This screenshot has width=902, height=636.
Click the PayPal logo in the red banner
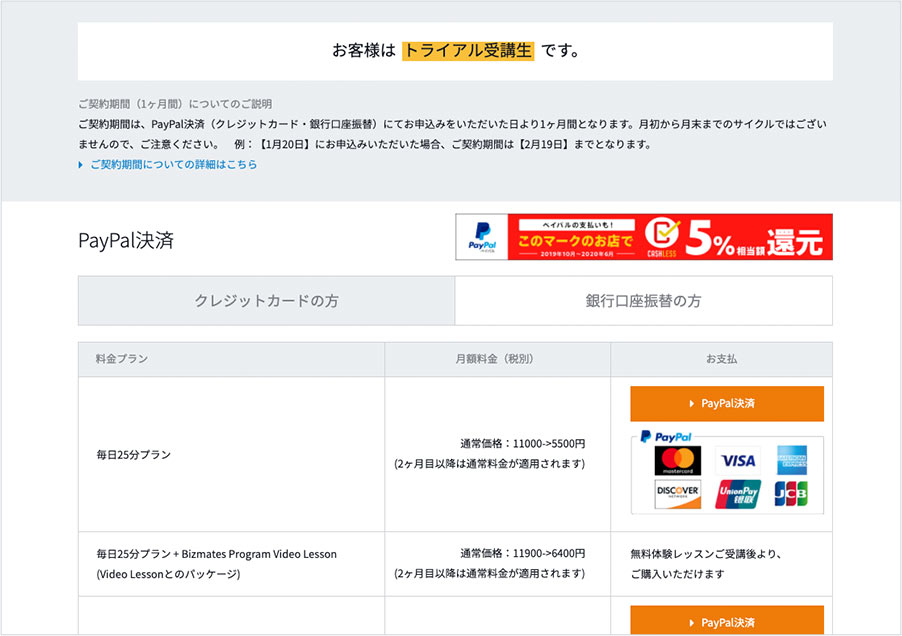click(482, 237)
